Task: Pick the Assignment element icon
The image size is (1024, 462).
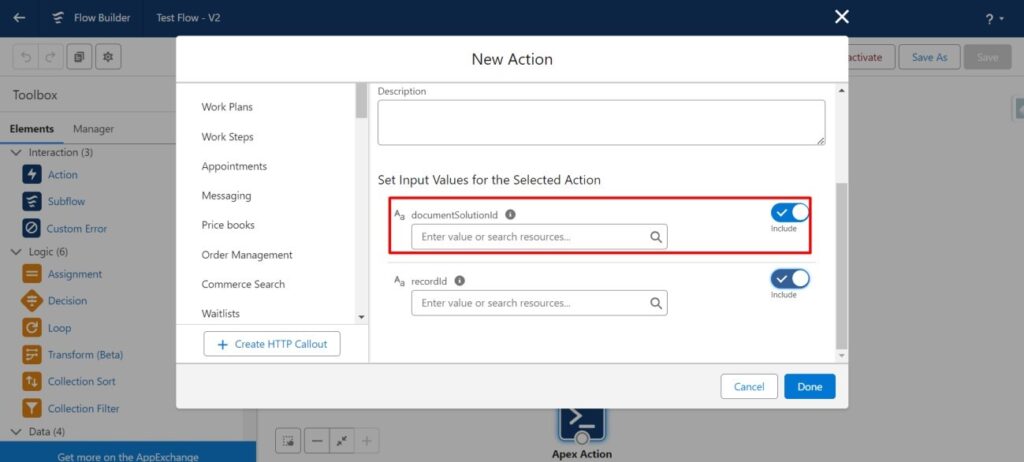Action: pos(31,274)
